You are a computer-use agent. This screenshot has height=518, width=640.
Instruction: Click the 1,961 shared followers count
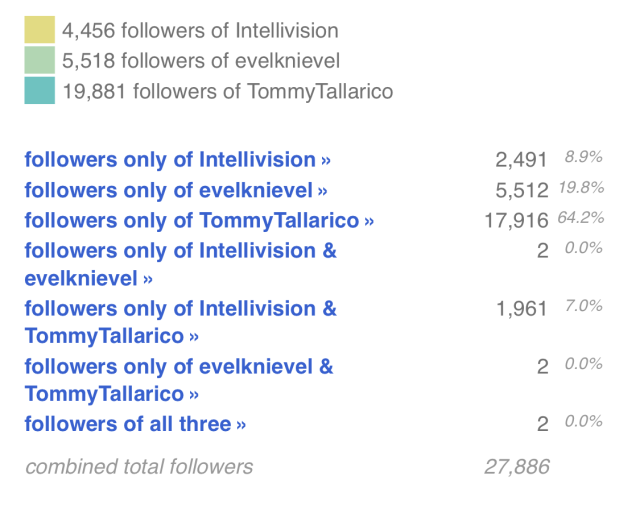tap(522, 309)
